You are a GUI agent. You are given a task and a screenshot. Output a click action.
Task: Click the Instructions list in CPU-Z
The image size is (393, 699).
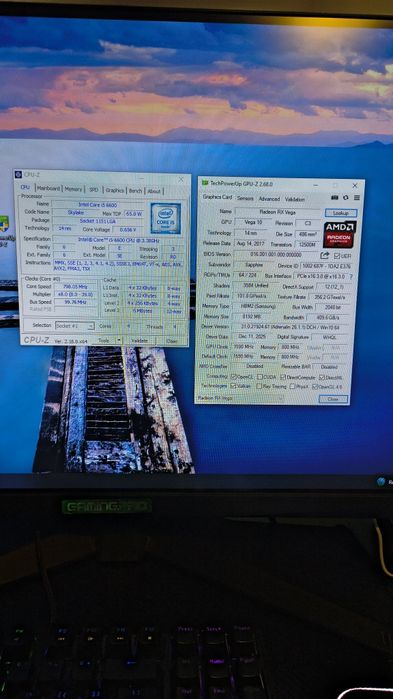(x=118, y=266)
